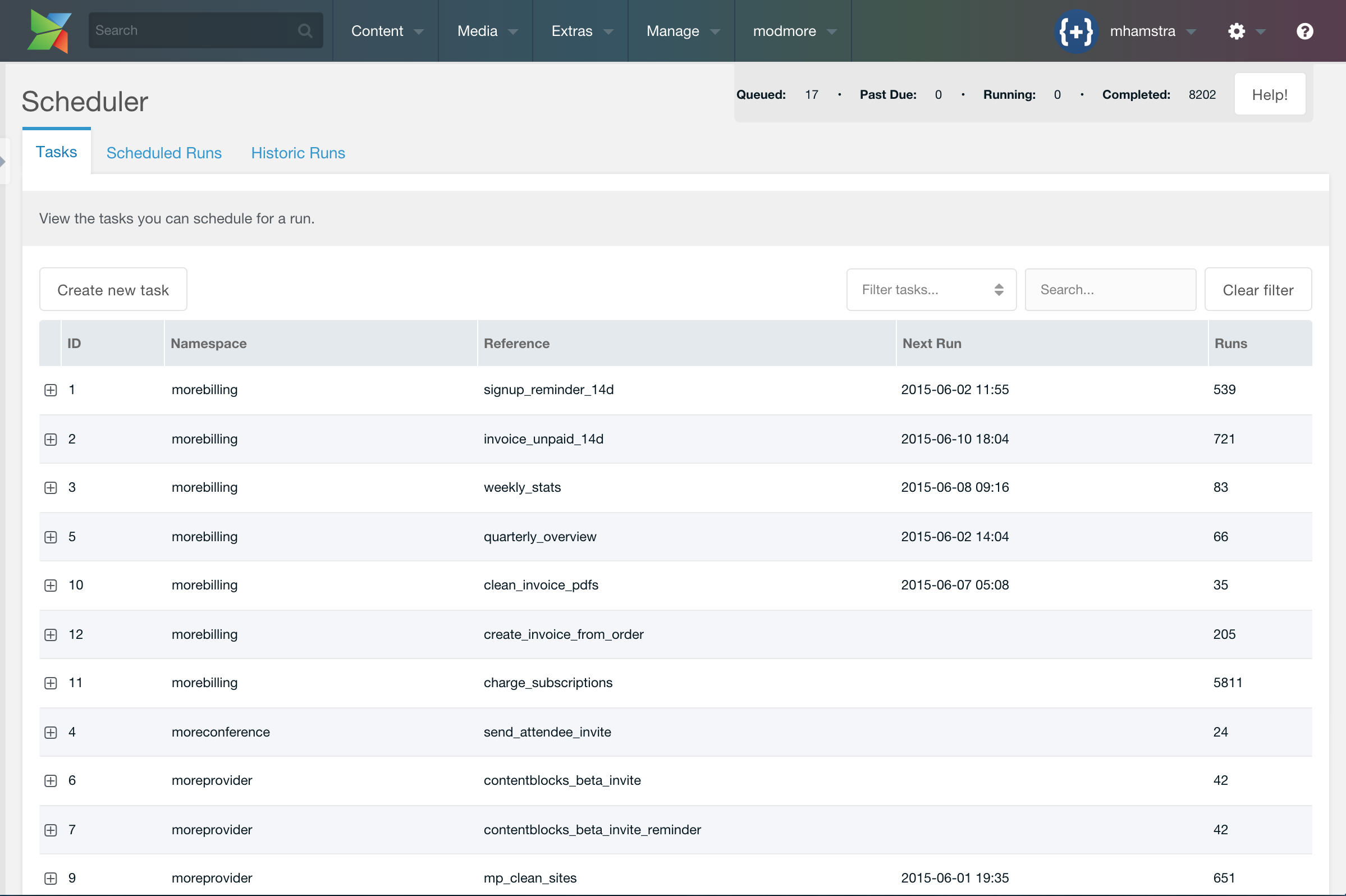Click the Help! button
This screenshot has width=1346, height=896.
click(1269, 95)
